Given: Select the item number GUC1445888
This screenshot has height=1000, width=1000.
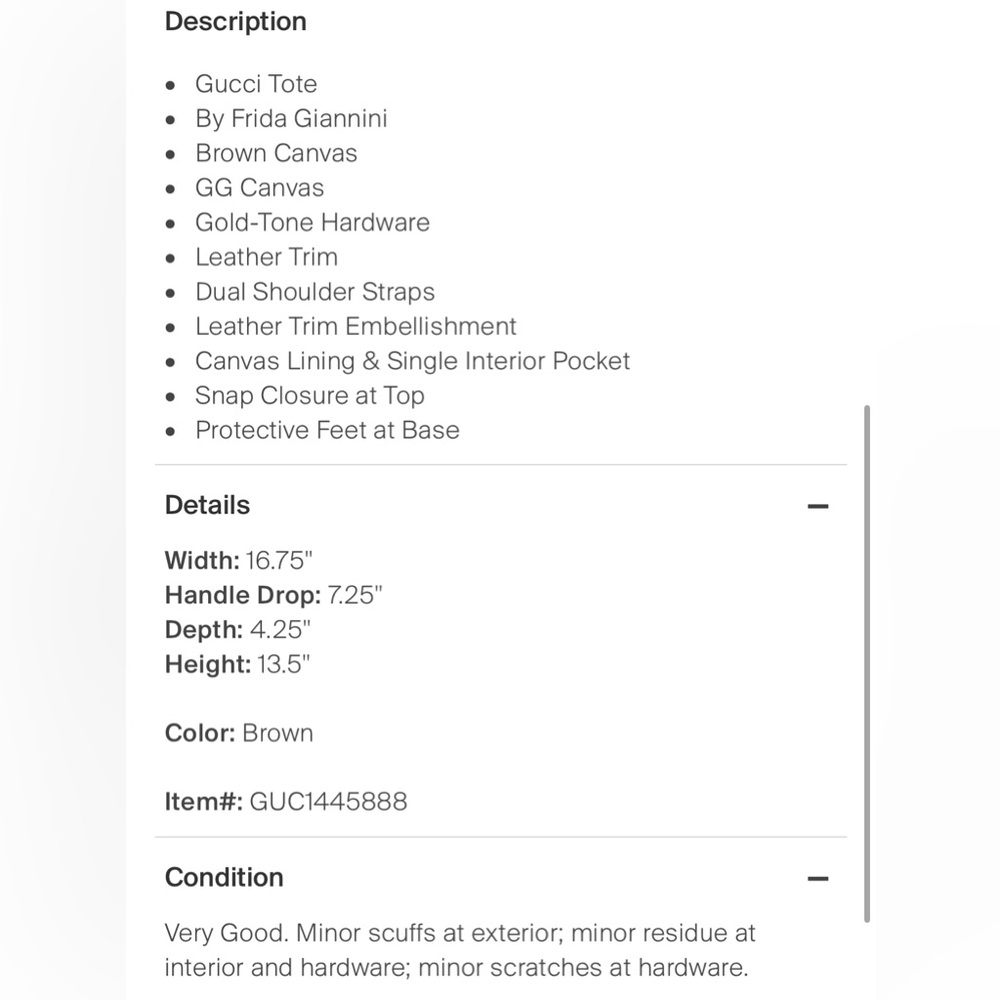Looking at the screenshot, I should click(328, 801).
